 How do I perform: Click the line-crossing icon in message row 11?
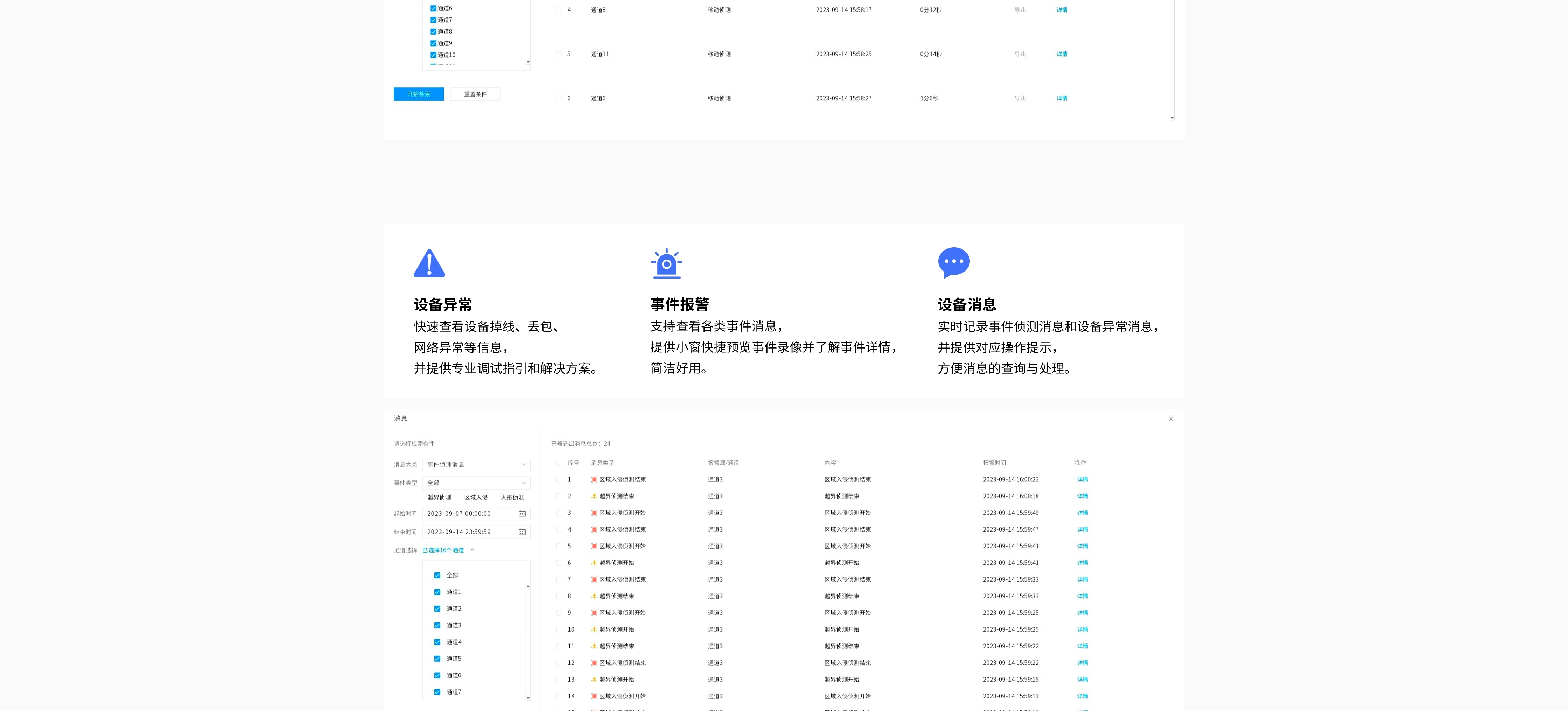[x=594, y=646]
